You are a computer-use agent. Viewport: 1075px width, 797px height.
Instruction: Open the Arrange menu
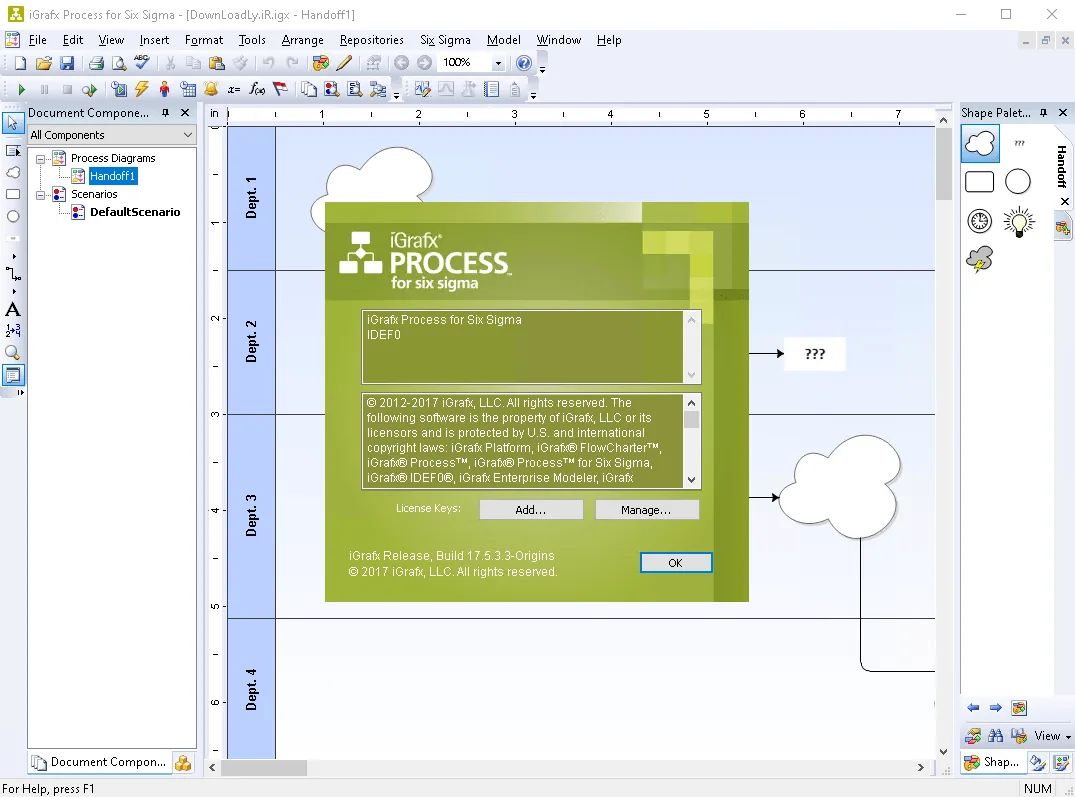pyautogui.click(x=302, y=40)
